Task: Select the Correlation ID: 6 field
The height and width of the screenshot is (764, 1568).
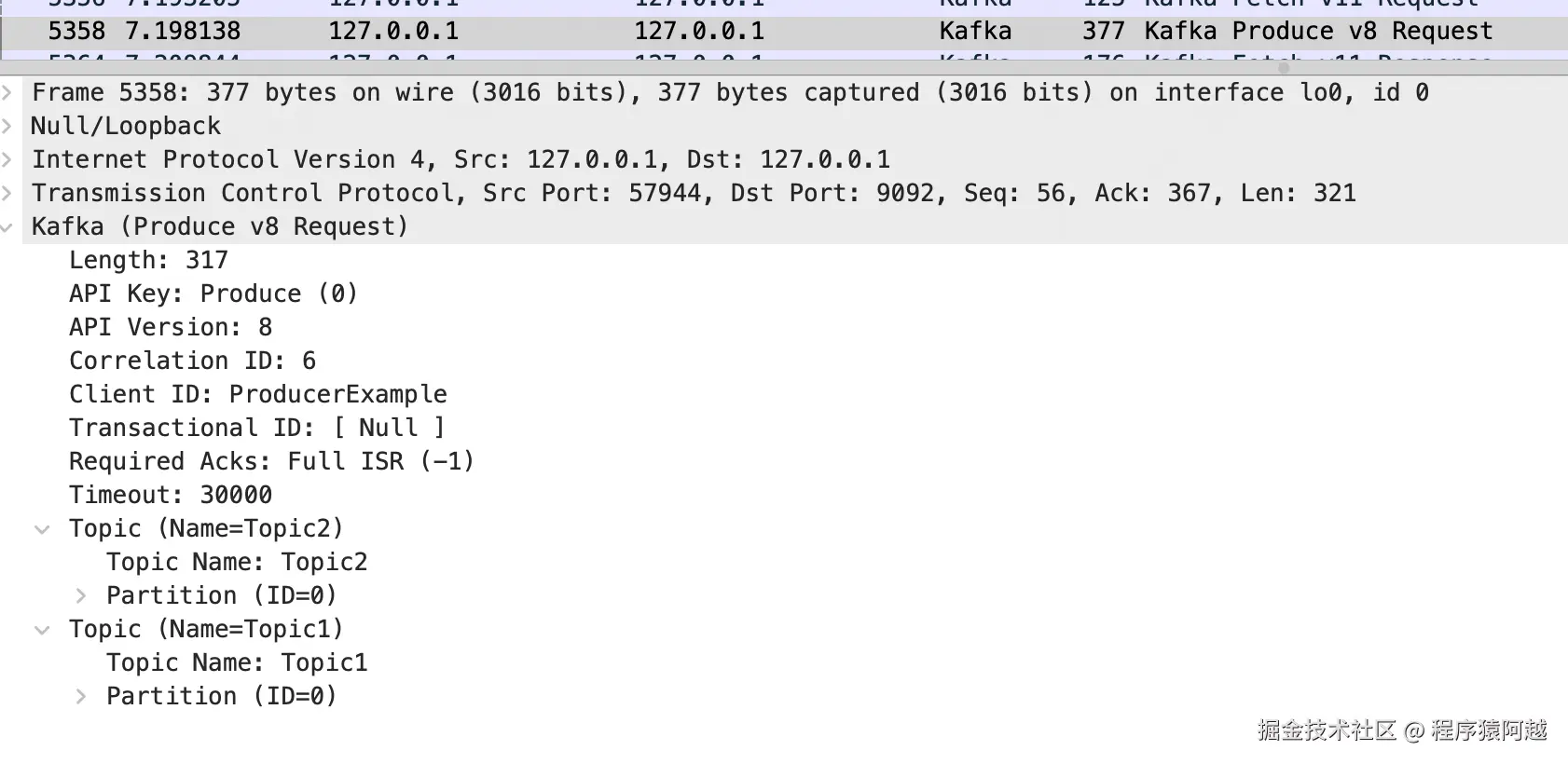Action: tap(192, 361)
